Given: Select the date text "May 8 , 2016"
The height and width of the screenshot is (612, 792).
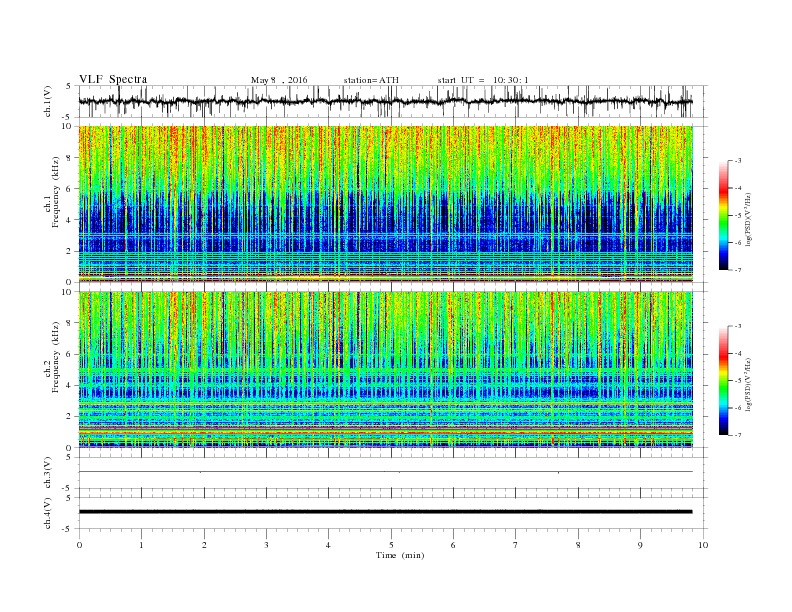Looking at the screenshot, I should click(x=279, y=80).
